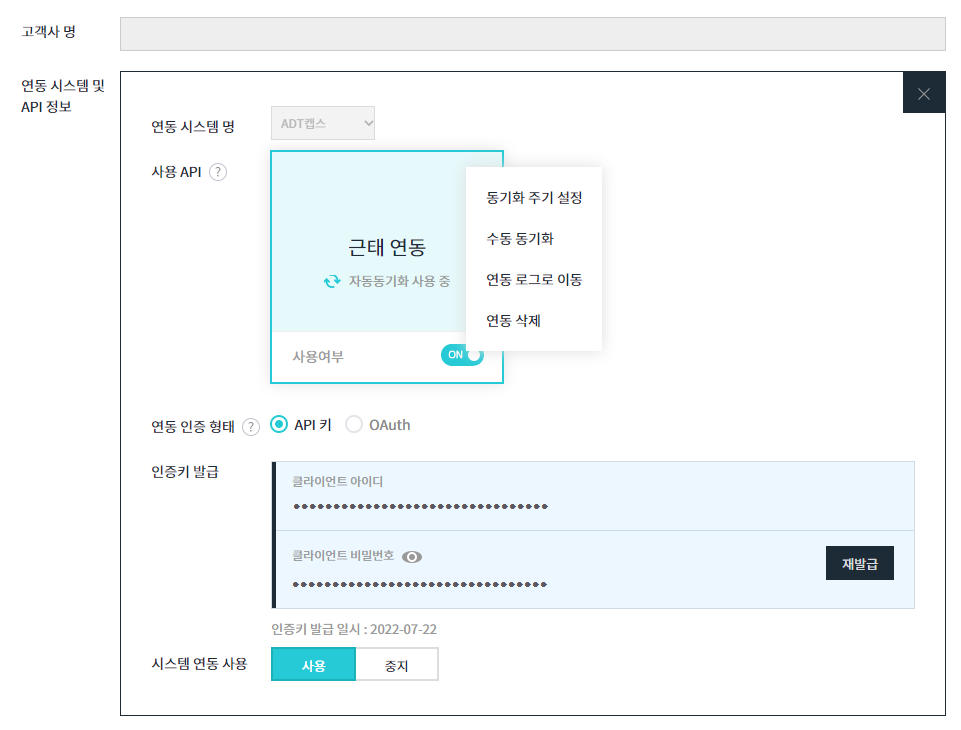Click the 사용 button for 시스템 연동
The image size is (961, 730).
(x=313, y=665)
